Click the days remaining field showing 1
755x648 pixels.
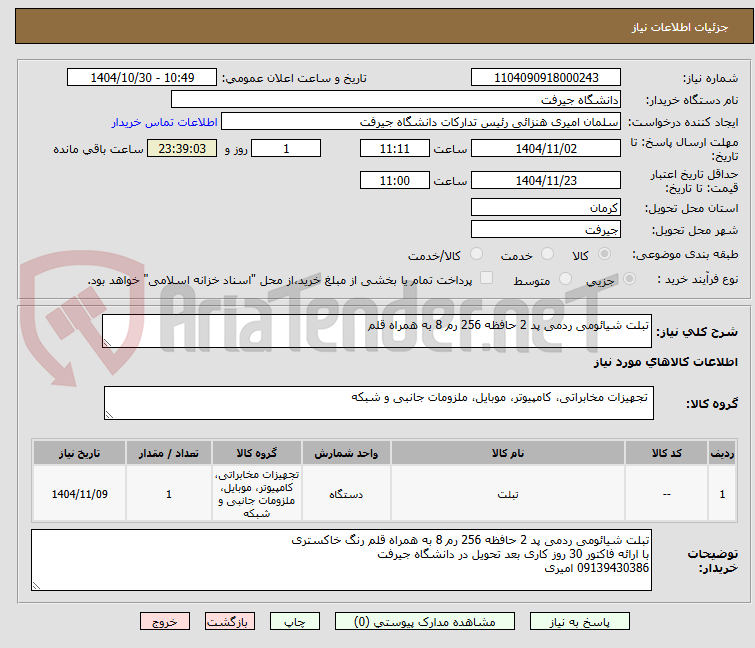[286, 149]
